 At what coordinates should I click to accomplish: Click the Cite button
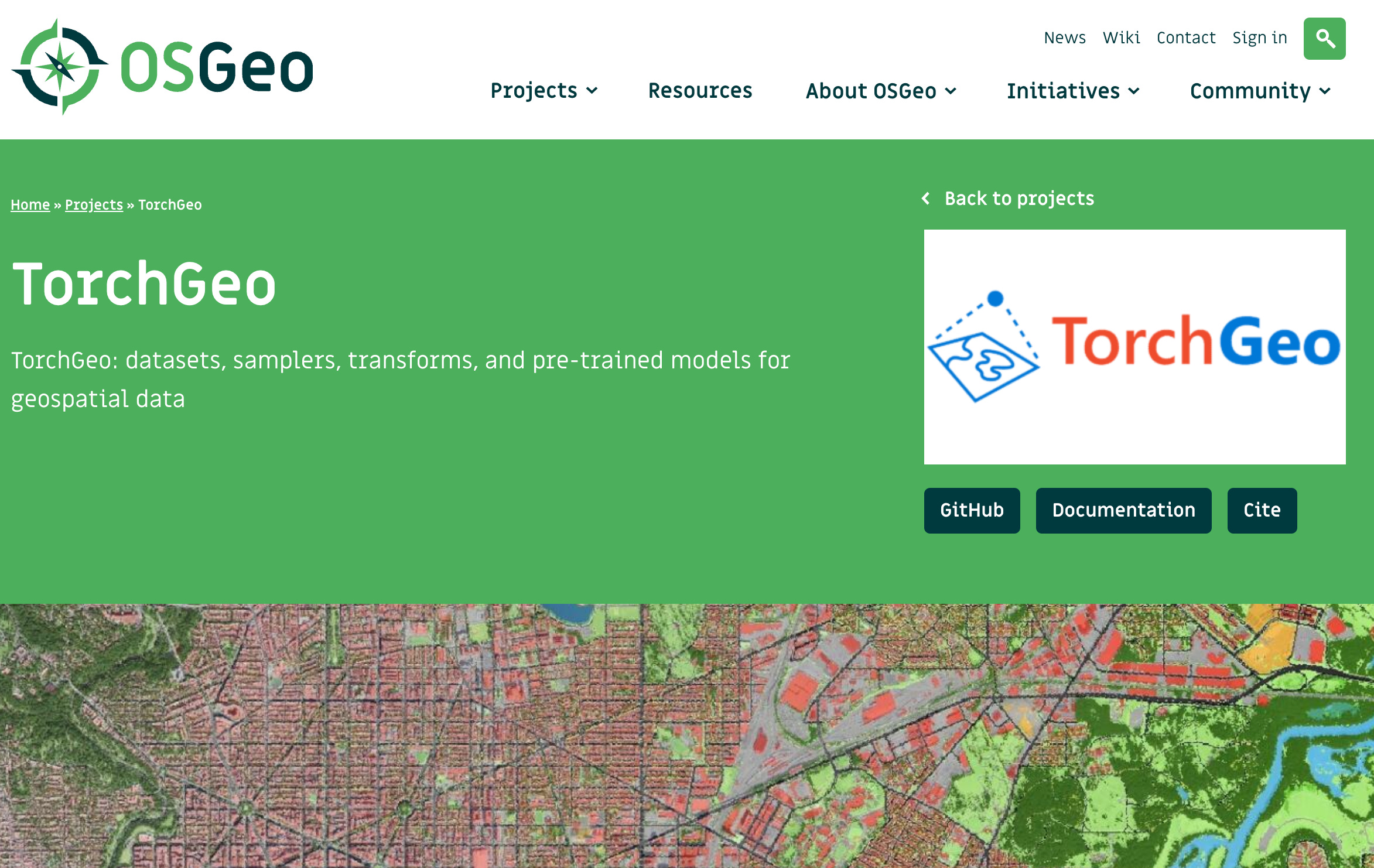(1262, 510)
